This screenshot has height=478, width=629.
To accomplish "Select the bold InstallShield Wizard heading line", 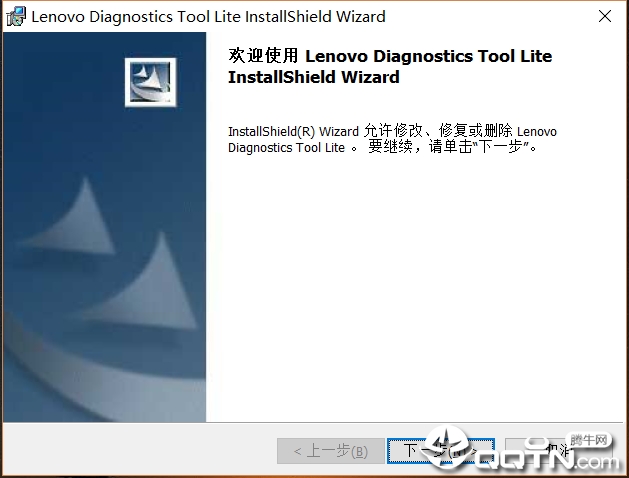I will [314, 77].
